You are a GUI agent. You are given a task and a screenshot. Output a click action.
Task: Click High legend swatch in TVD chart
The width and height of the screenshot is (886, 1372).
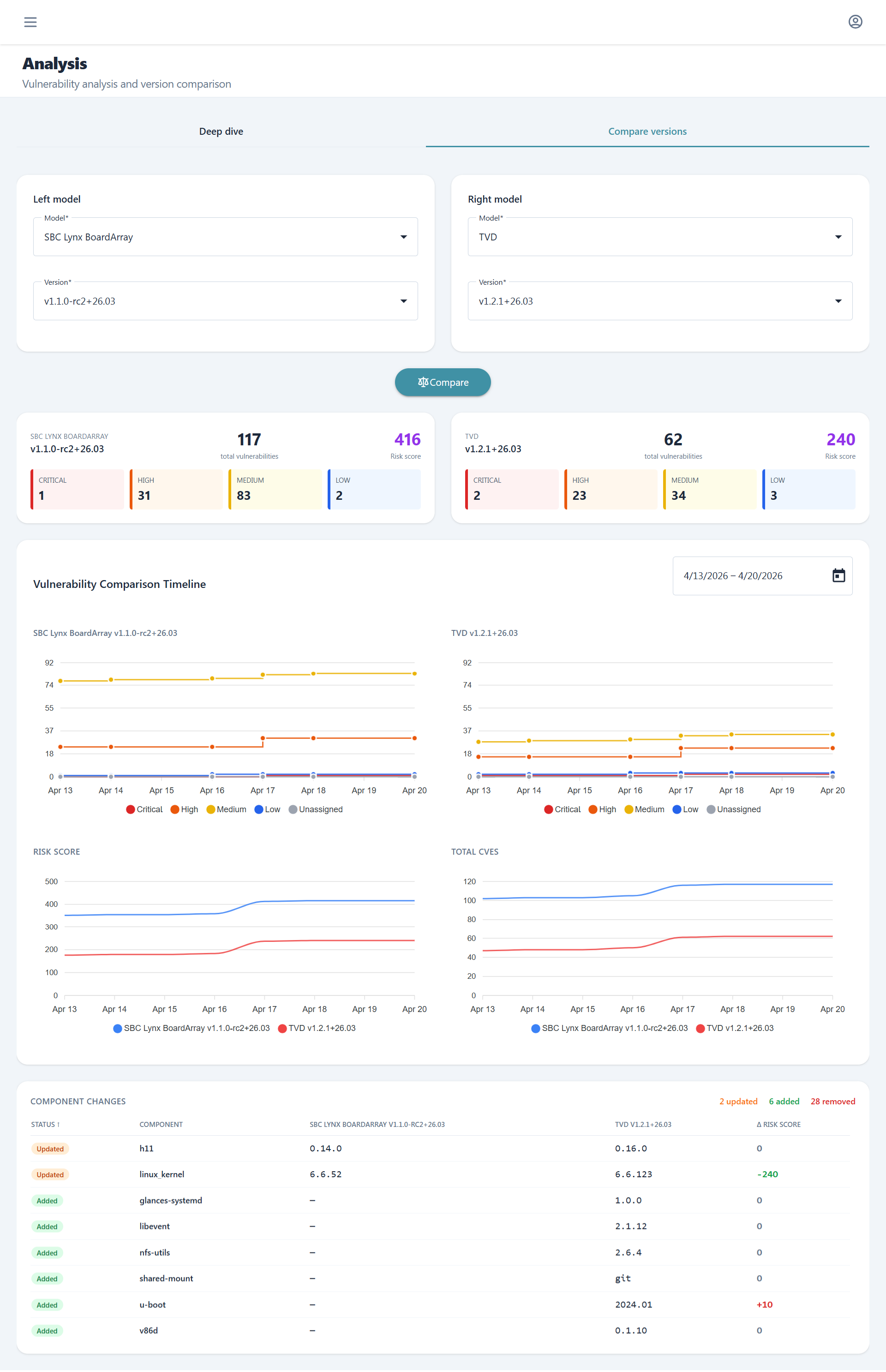[593, 809]
